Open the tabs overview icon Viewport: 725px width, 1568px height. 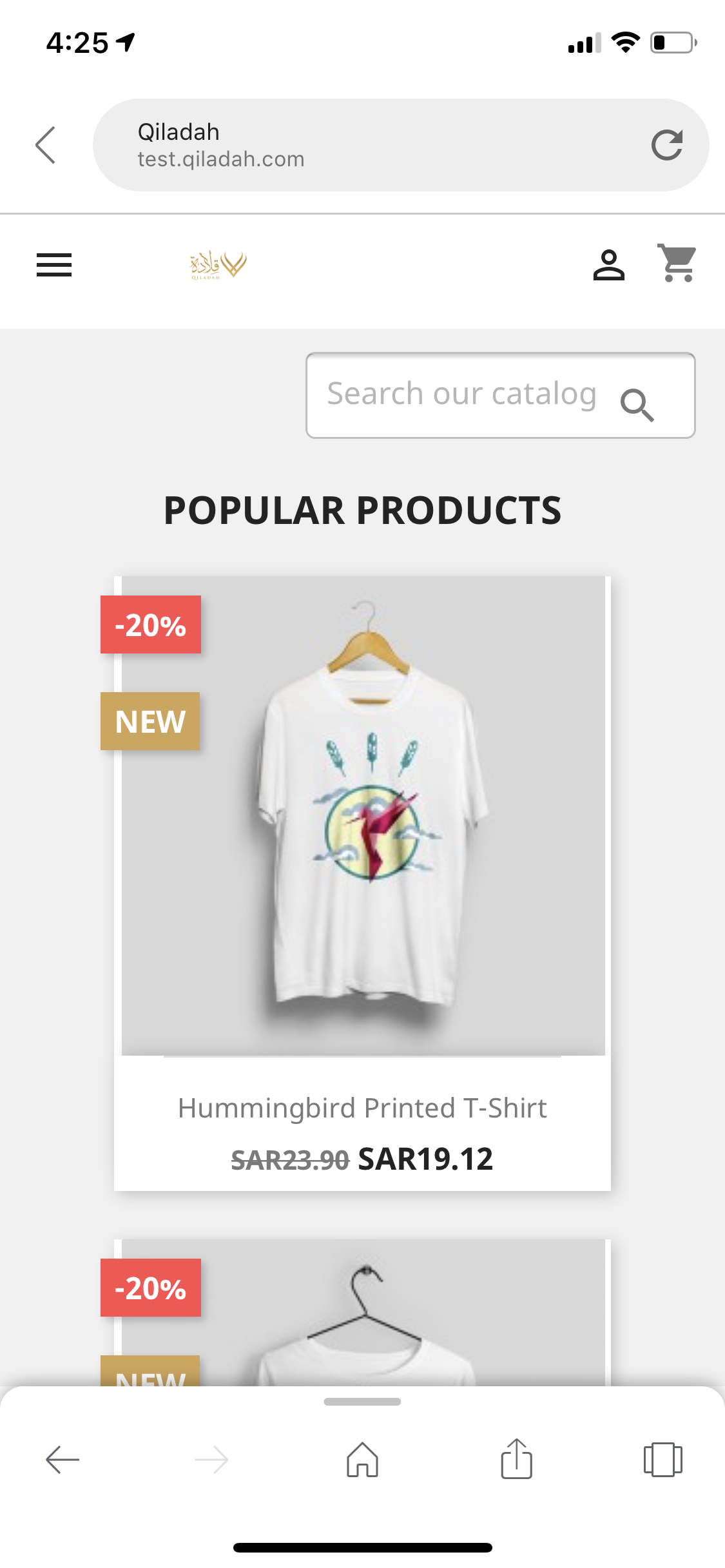pyautogui.click(x=662, y=1459)
